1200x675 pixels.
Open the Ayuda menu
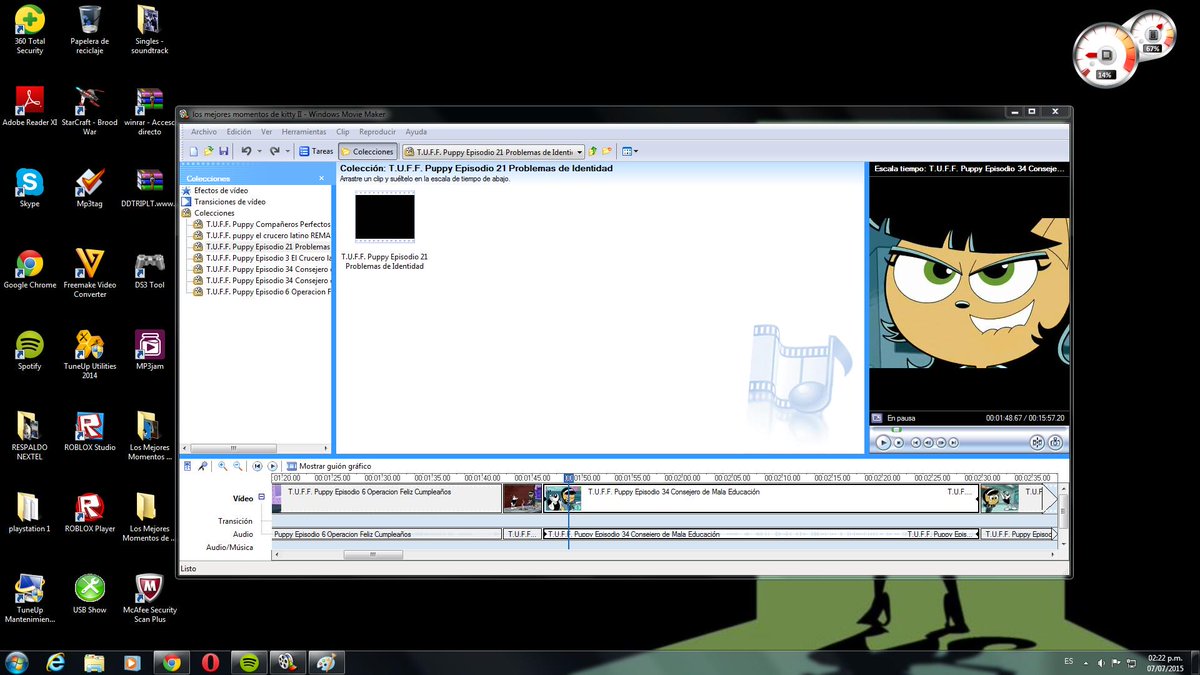click(x=416, y=131)
